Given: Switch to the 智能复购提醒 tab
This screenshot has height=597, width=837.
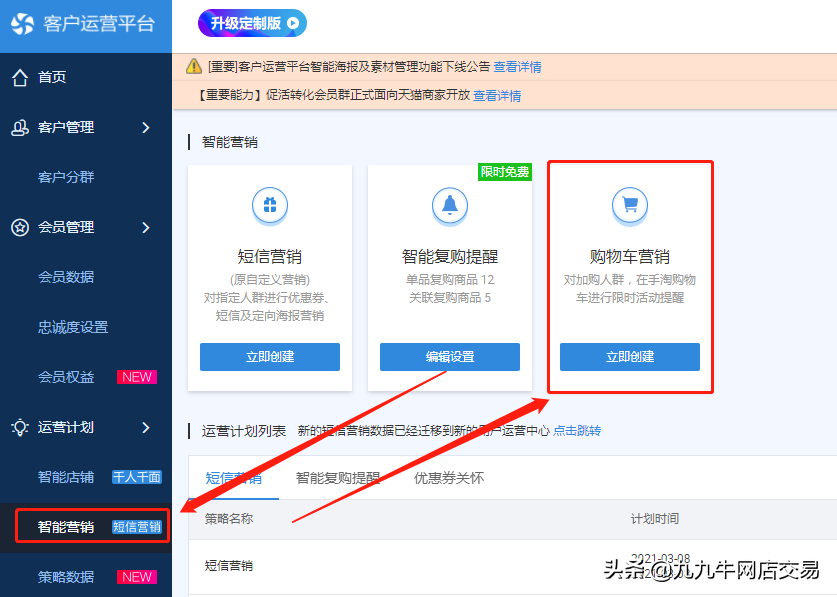Looking at the screenshot, I should coord(338,478).
